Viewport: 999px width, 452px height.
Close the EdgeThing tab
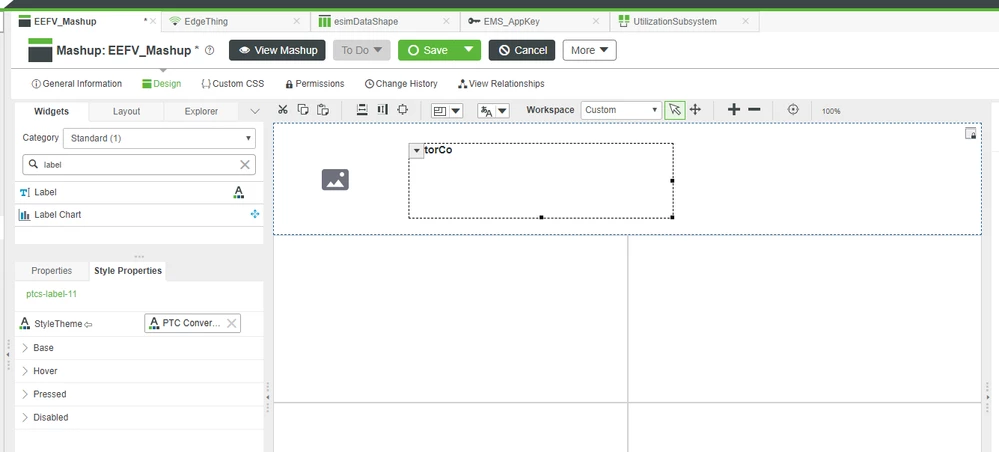(x=296, y=21)
